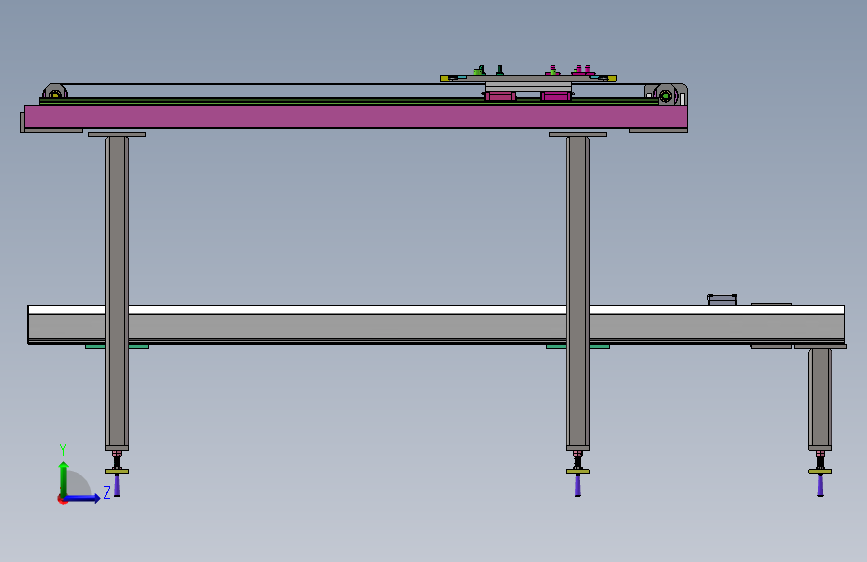The height and width of the screenshot is (562, 867).
Task: Select the left magenta bearing block under the carriage
Action: [x=500, y=96]
